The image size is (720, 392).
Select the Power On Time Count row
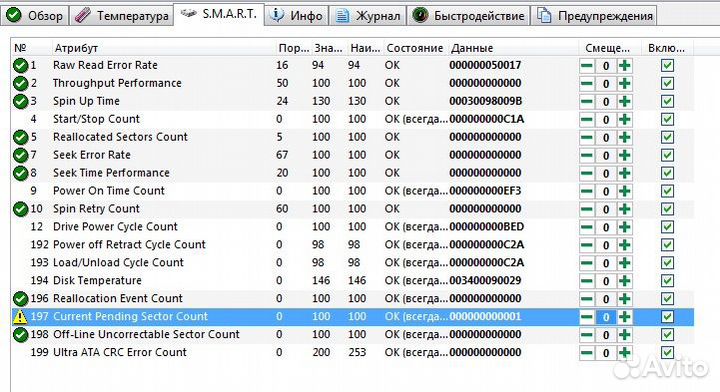(352, 191)
